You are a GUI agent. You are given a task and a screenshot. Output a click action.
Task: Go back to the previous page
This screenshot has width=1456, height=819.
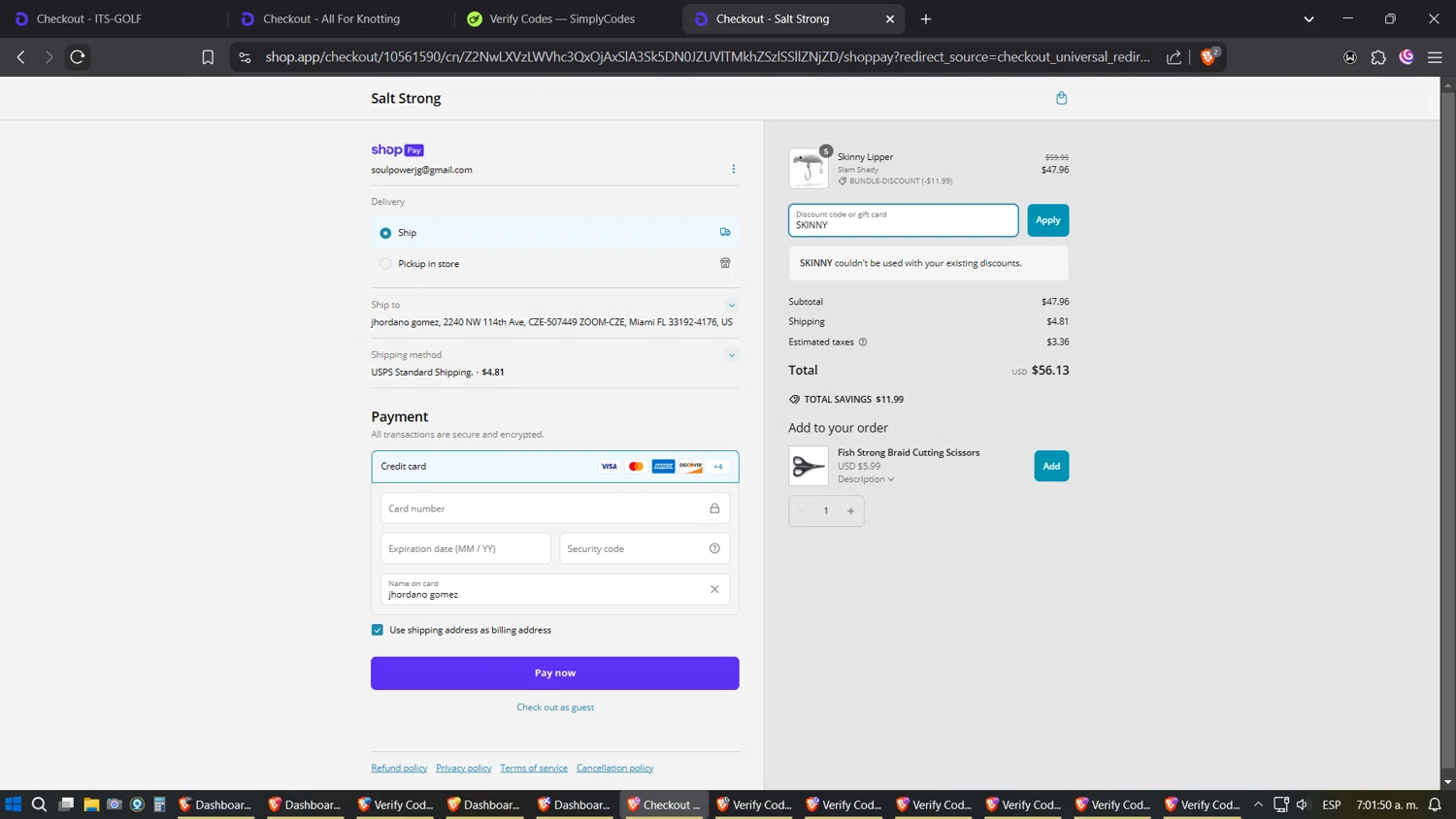pos(21,57)
